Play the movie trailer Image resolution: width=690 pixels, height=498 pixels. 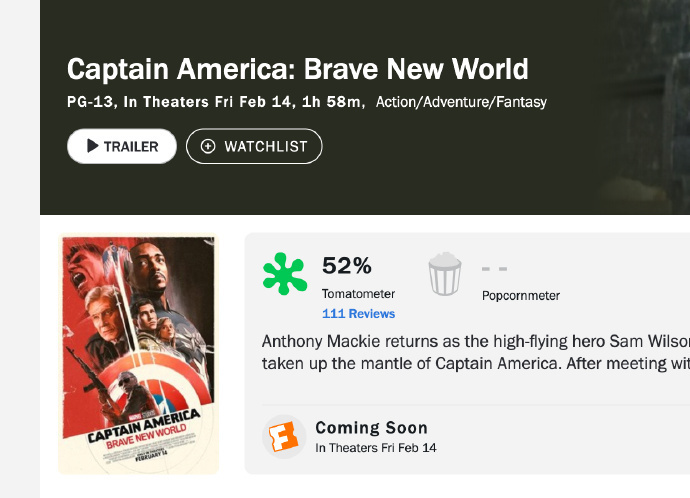tap(113, 146)
